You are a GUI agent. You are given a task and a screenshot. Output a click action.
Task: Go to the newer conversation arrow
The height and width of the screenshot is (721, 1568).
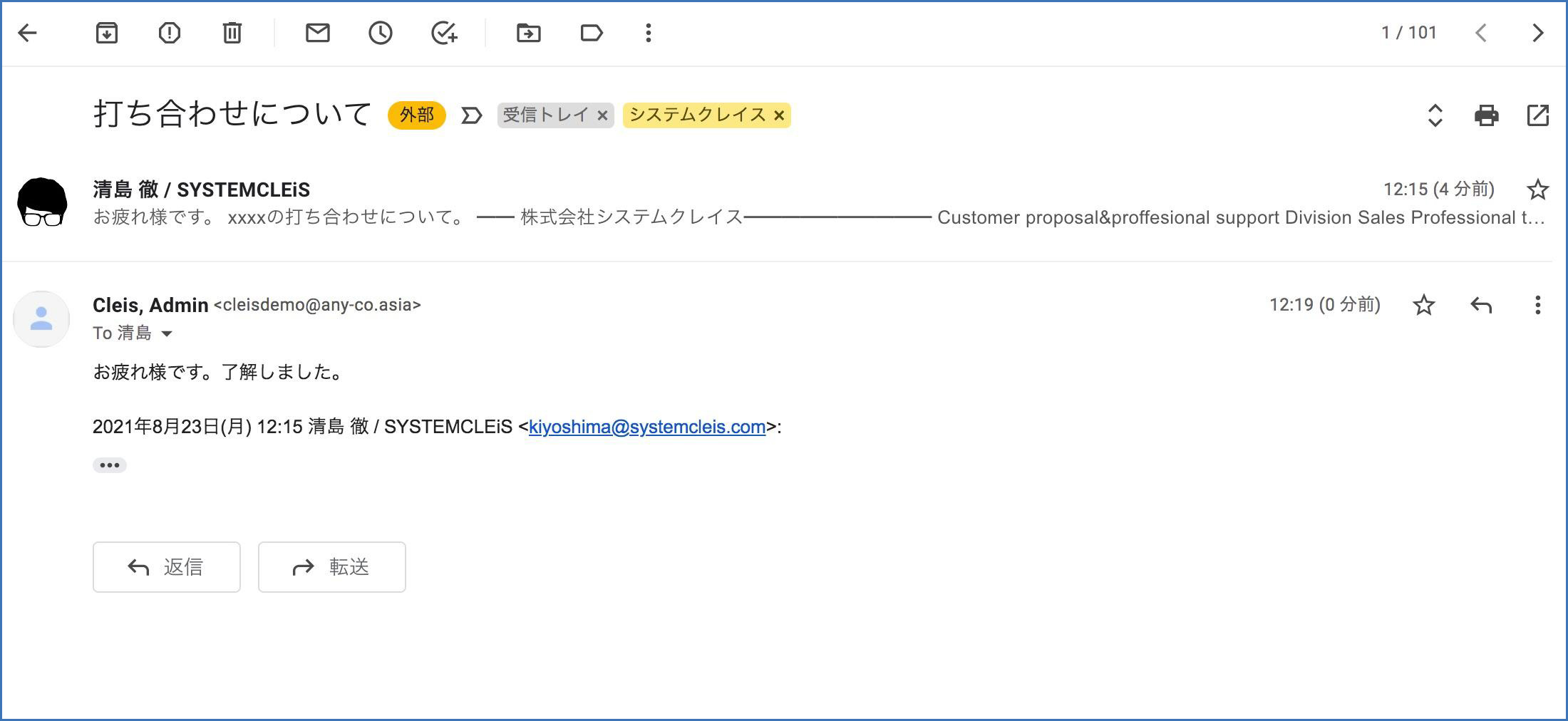[1481, 33]
